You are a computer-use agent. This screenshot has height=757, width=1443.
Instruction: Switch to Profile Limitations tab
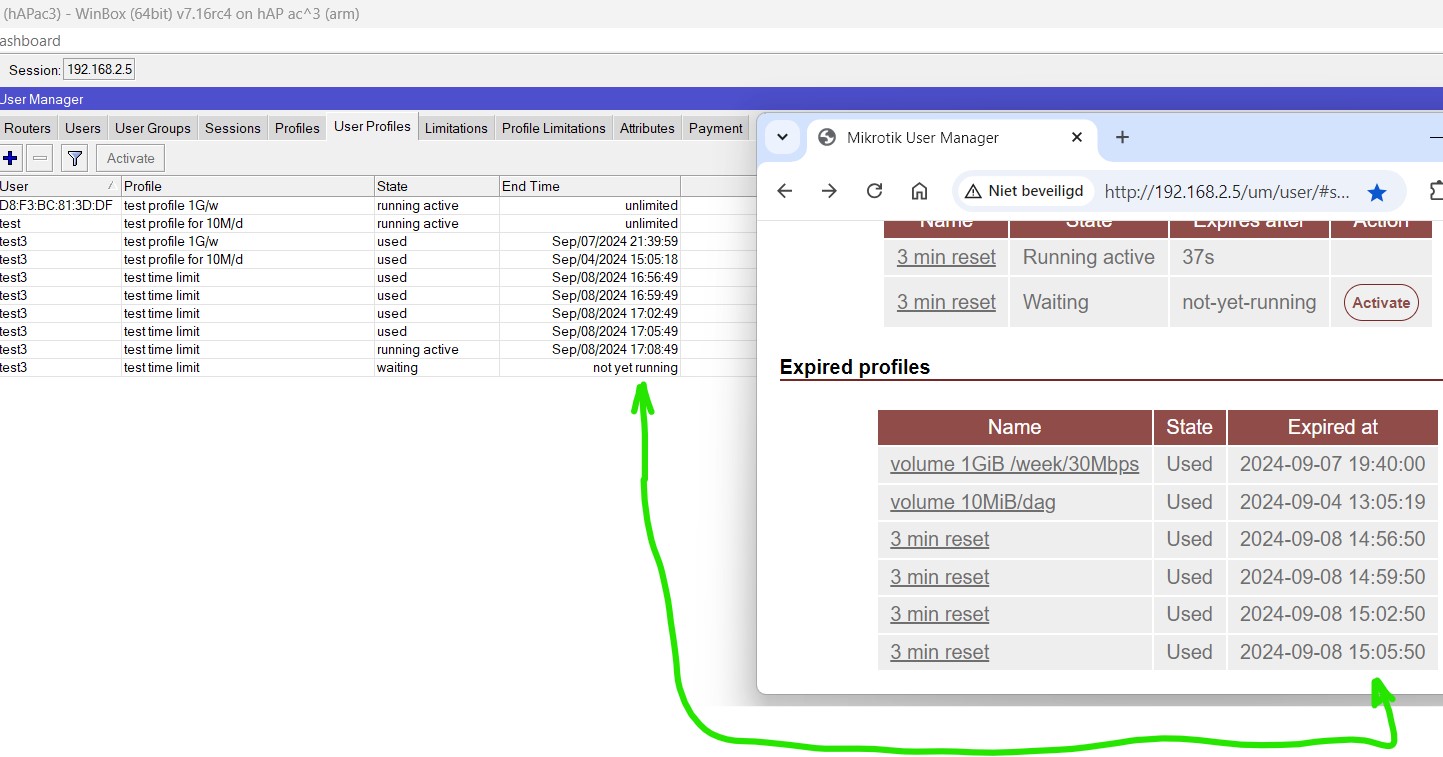pos(554,128)
